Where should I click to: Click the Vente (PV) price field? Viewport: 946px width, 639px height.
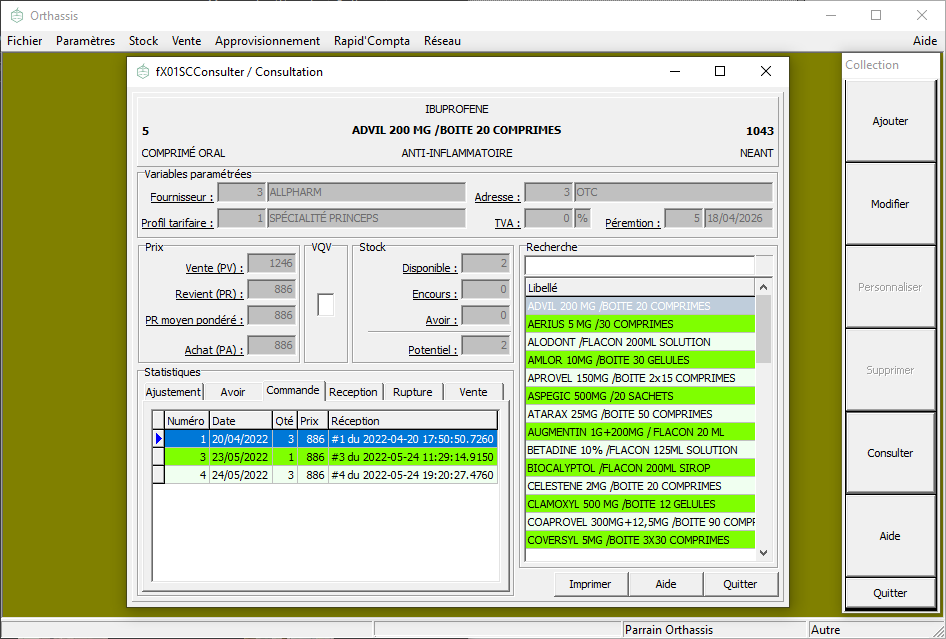(x=271, y=263)
